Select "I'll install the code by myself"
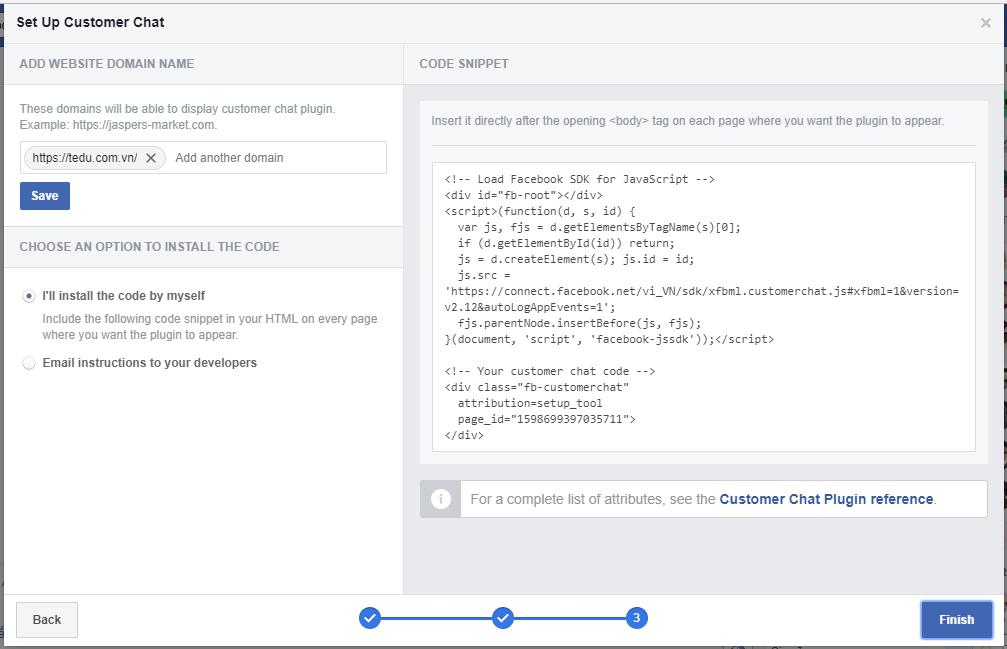 tap(29, 296)
